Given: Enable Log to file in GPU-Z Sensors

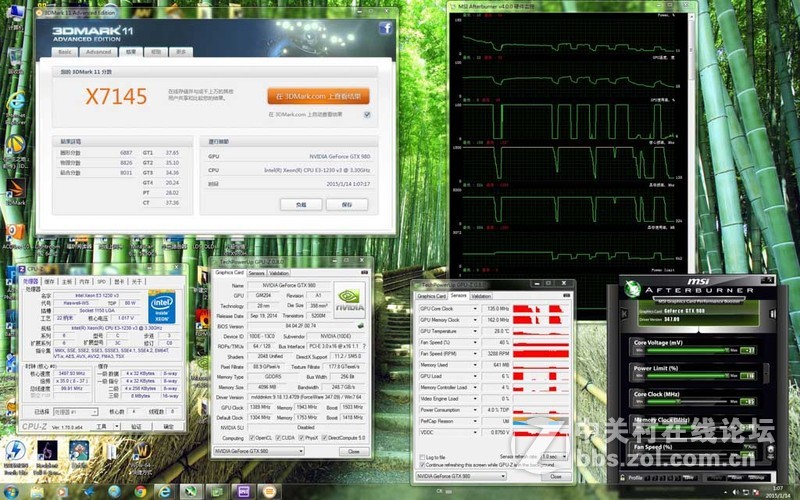Looking at the screenshot, I should 422,457.
